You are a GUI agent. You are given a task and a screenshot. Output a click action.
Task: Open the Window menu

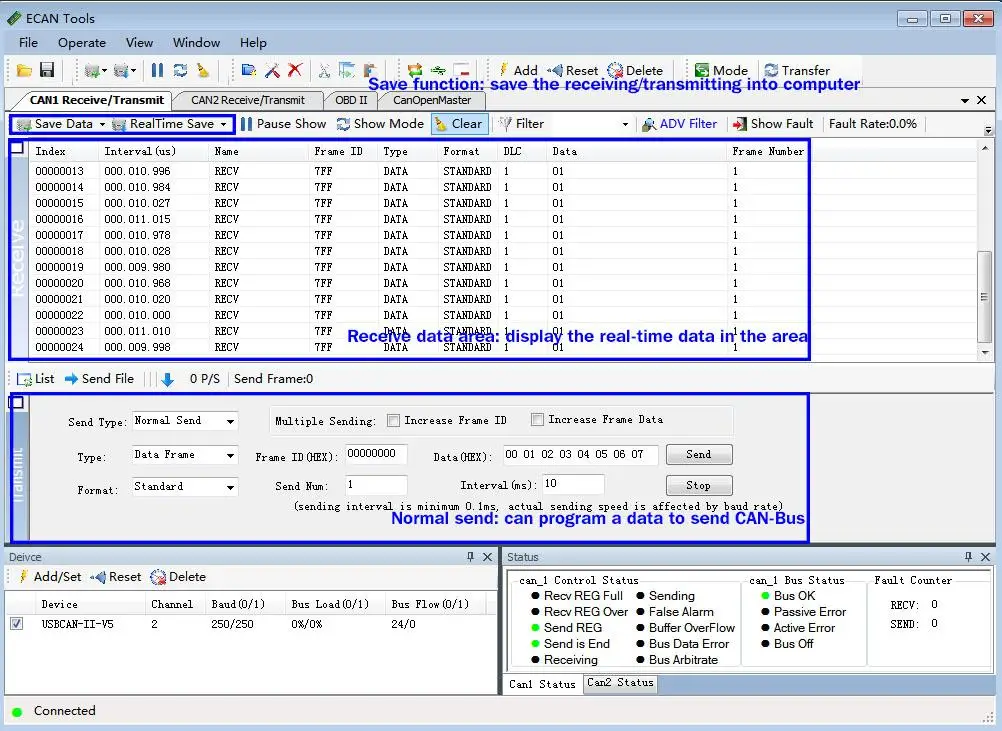(x=196, y=43)
